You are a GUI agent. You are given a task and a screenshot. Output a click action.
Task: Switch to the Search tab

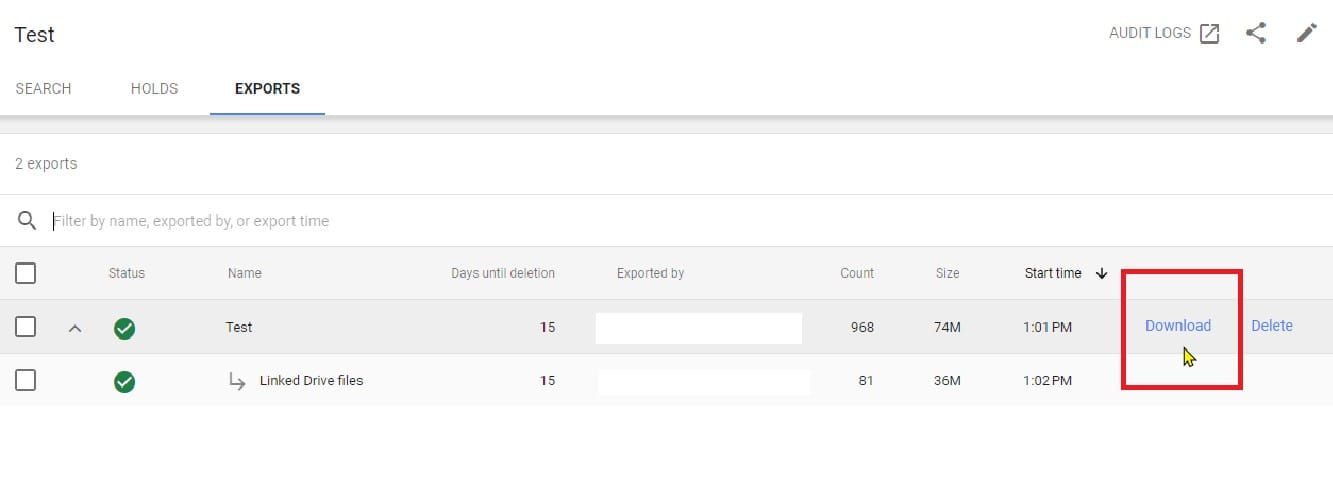43,89
